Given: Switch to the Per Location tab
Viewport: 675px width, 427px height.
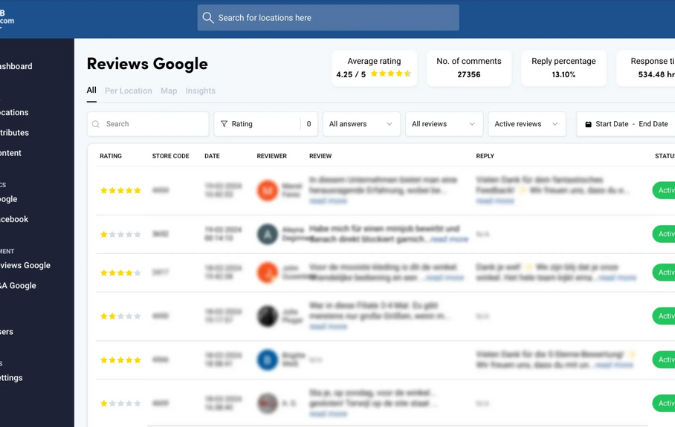Looking at the screenshot, I should click(x=128, y=91).
